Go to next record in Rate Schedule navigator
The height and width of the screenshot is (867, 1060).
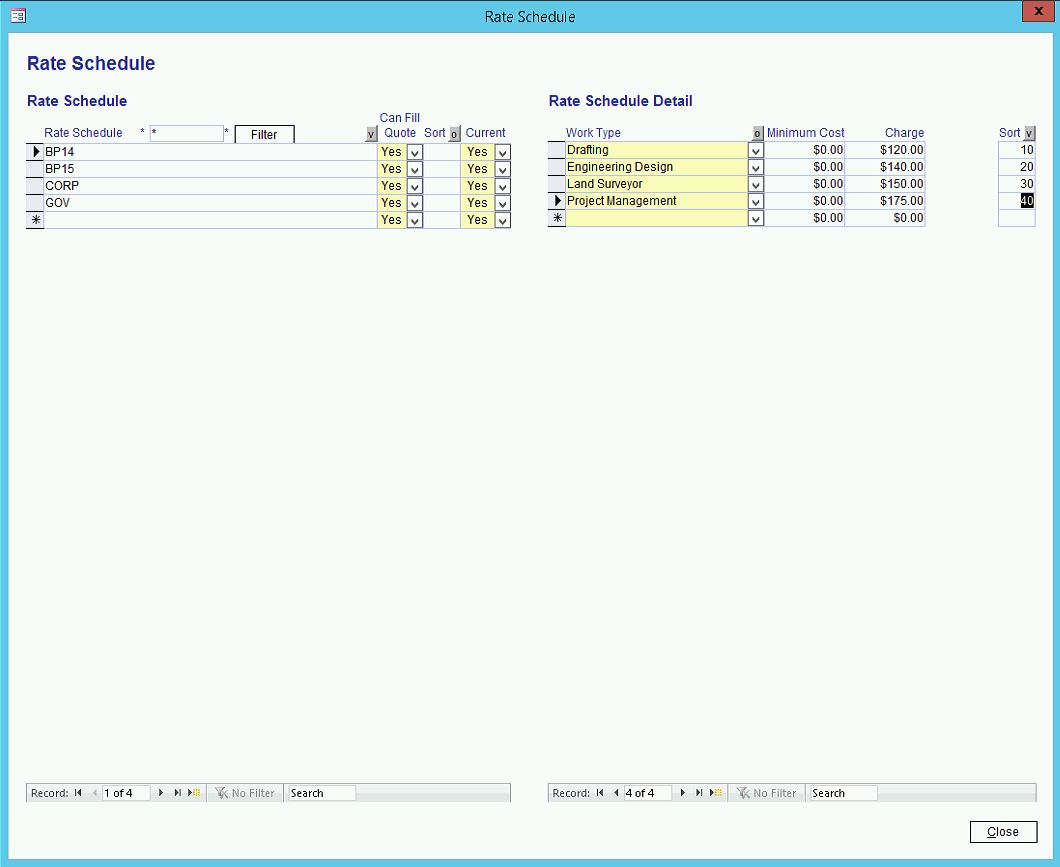161,793
